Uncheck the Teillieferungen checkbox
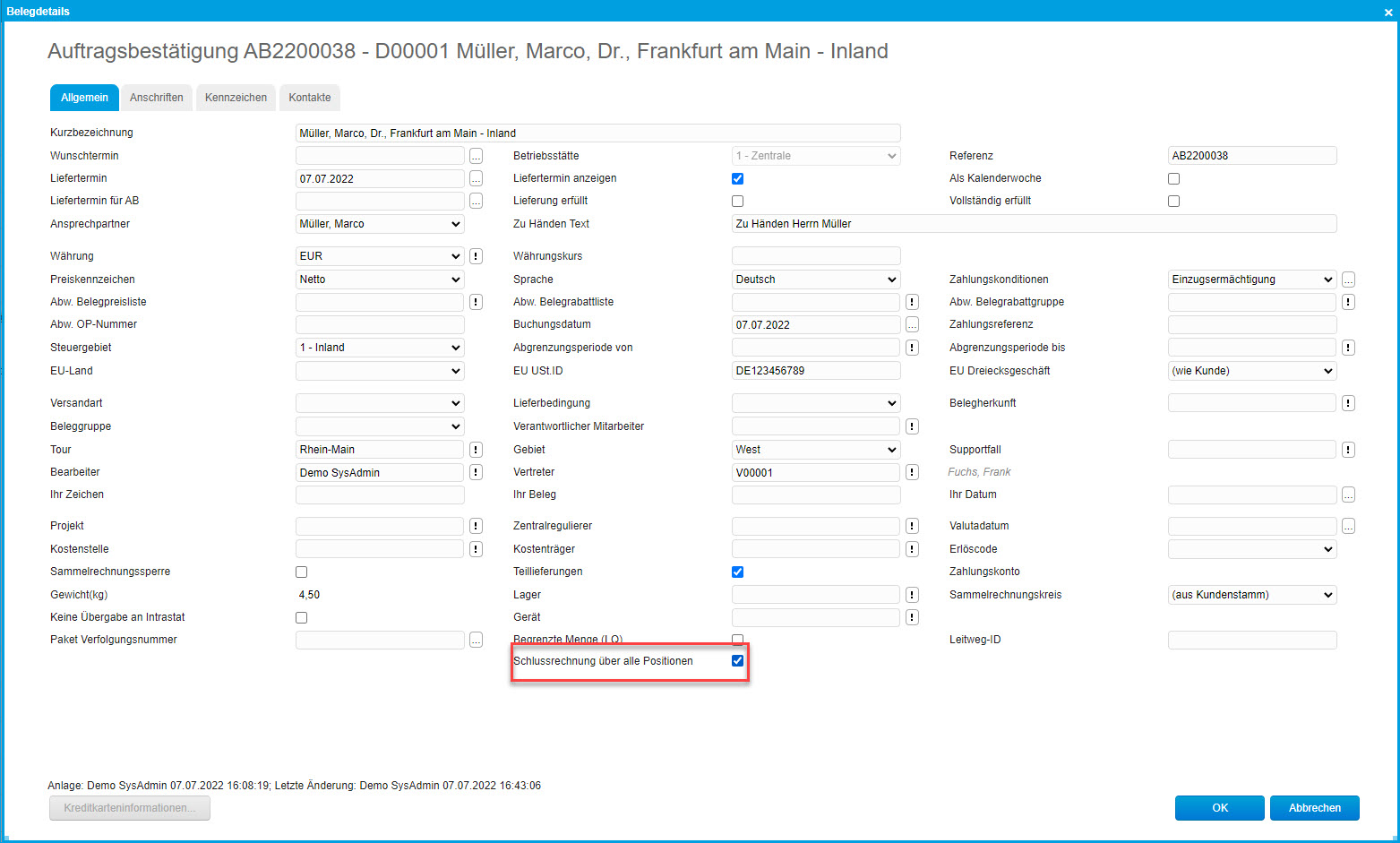 coord(737,572)
